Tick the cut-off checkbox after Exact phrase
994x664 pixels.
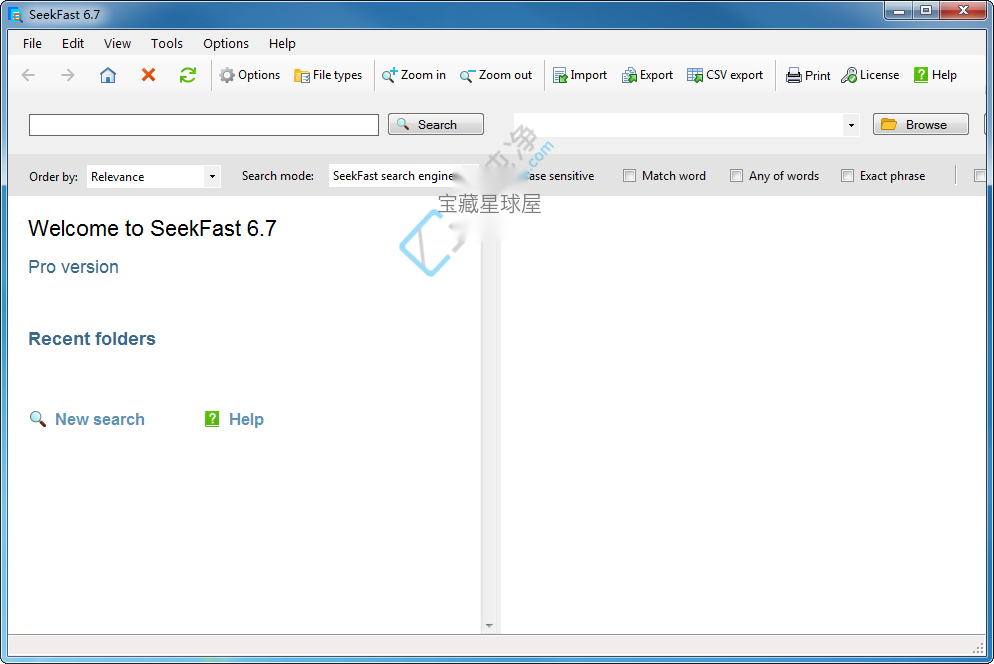tap(979, 176)
